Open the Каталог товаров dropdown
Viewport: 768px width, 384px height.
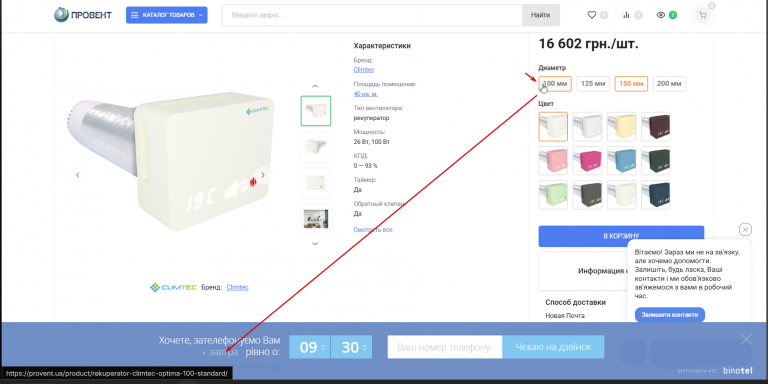[x=167, y=15]
